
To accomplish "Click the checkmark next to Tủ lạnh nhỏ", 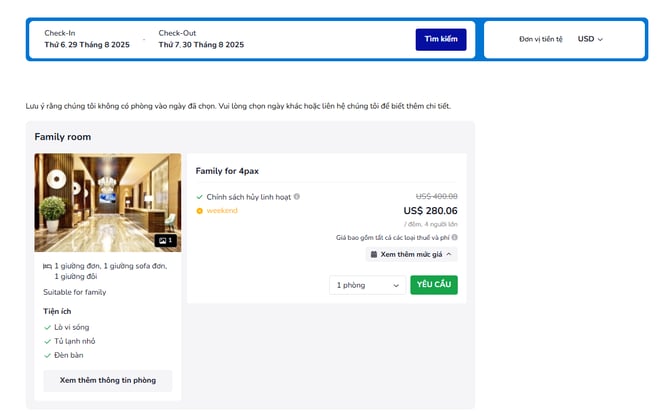I will point(47,341).
